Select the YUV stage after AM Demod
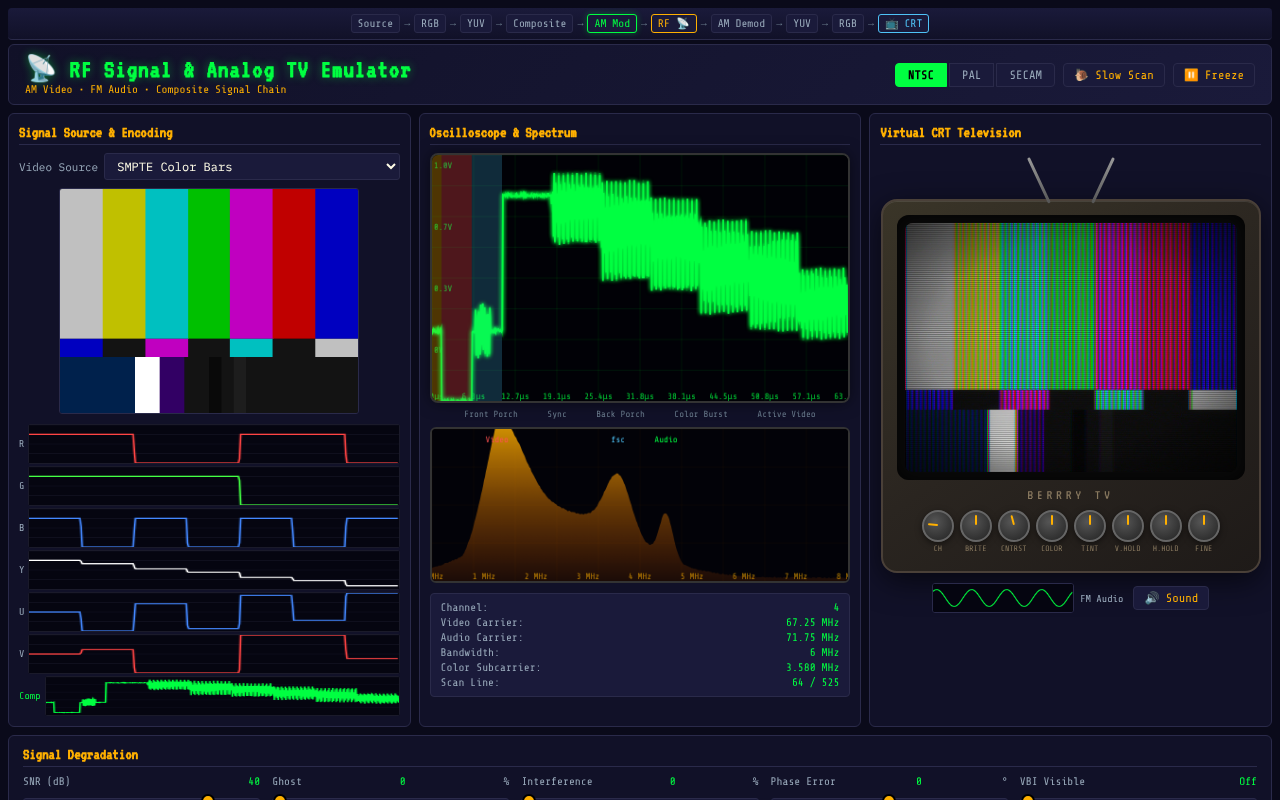 pyautogui.click(x=802, y=23)
